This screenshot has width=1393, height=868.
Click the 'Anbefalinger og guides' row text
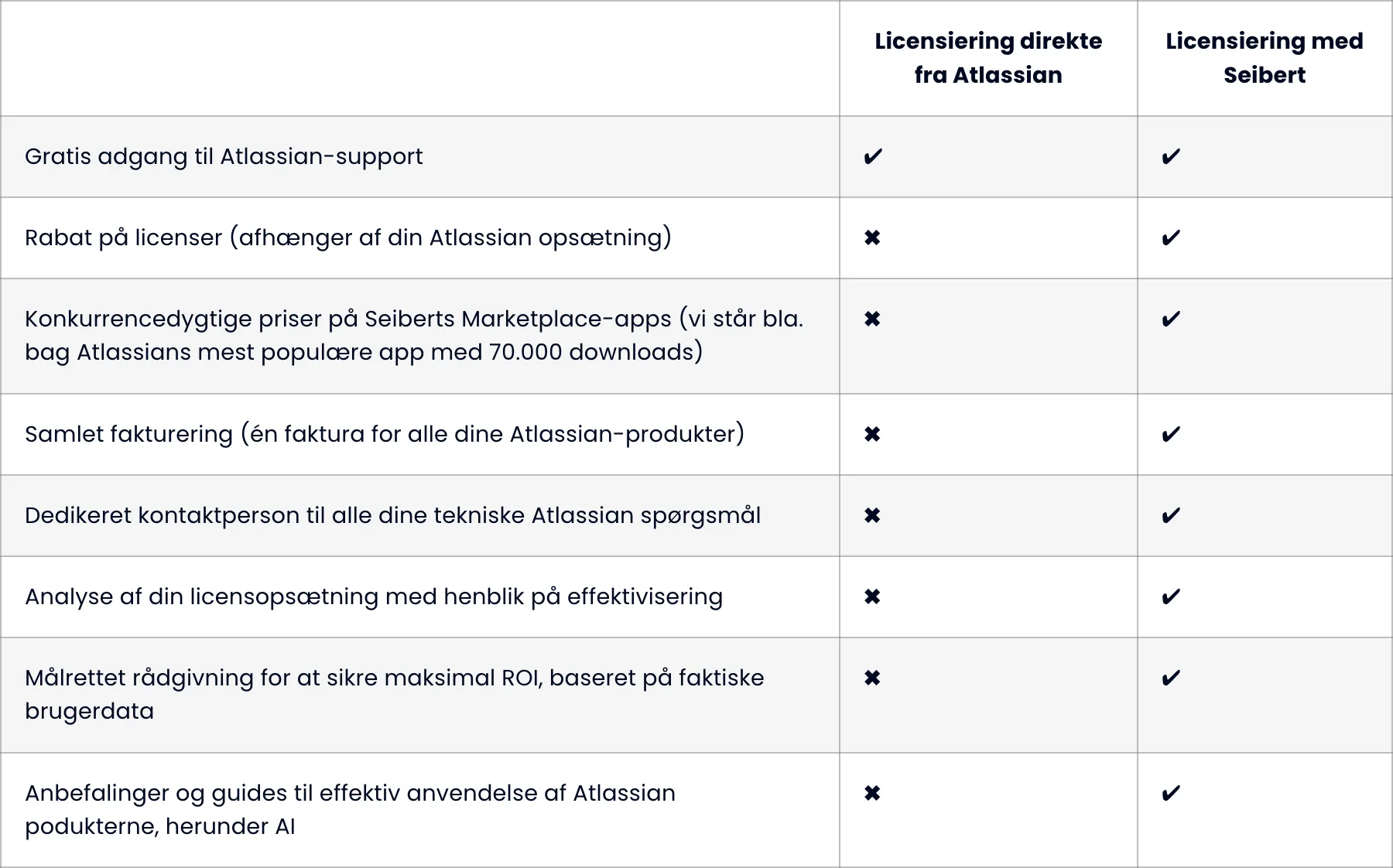(350, 809)
